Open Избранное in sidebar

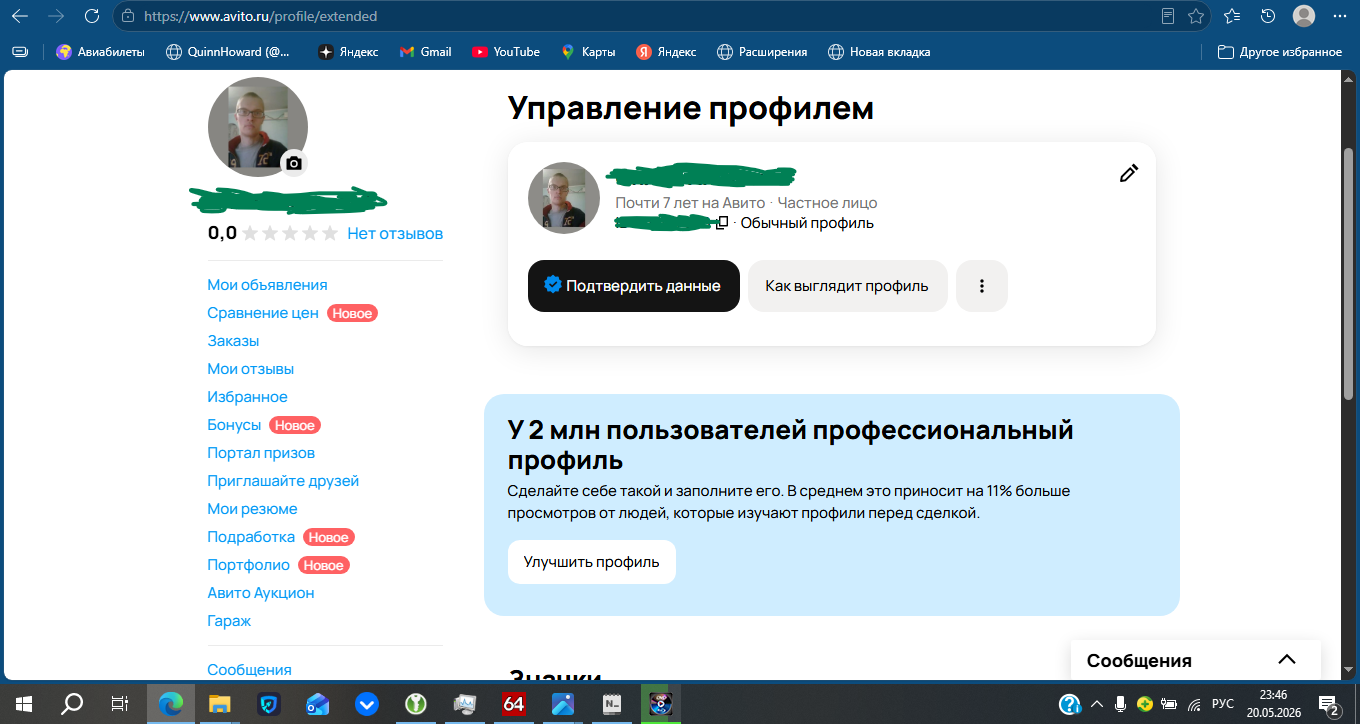[247, 397]
